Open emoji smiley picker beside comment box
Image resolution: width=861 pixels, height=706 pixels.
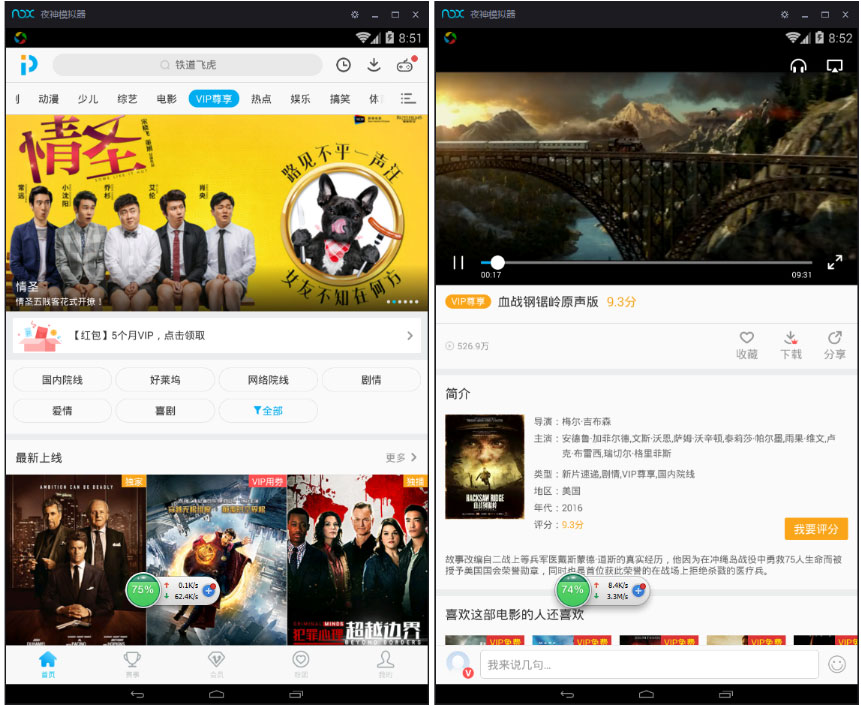click(x=837, y=665)
